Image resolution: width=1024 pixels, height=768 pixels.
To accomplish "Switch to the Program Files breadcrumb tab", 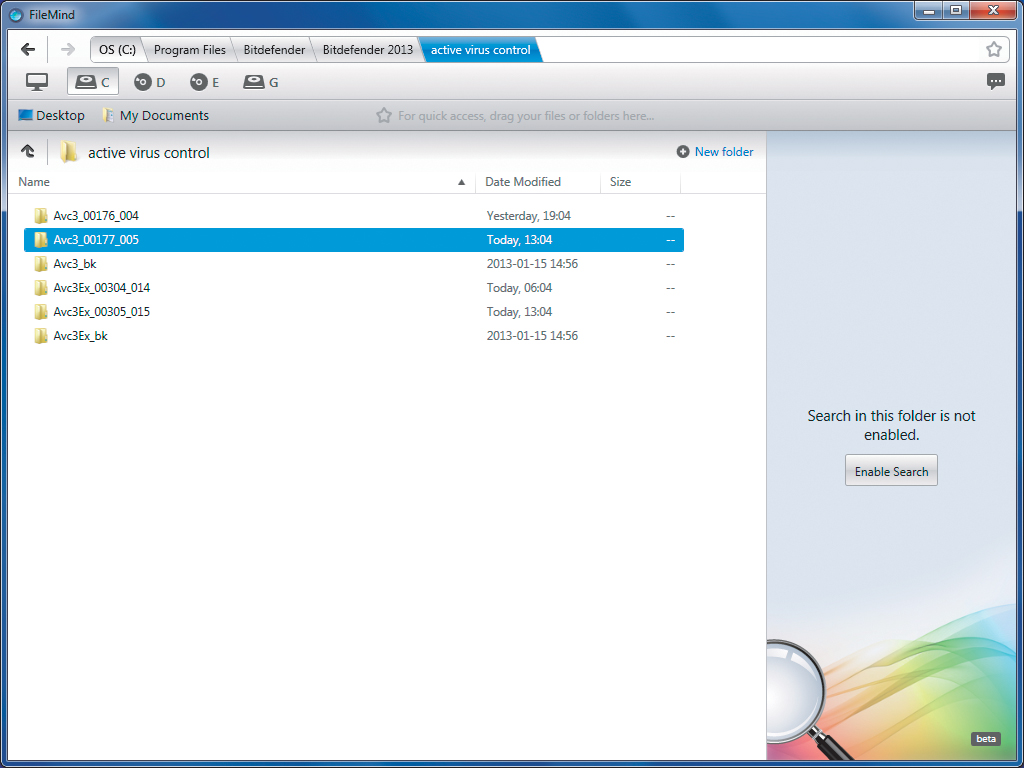I will (x=189, y=48).
